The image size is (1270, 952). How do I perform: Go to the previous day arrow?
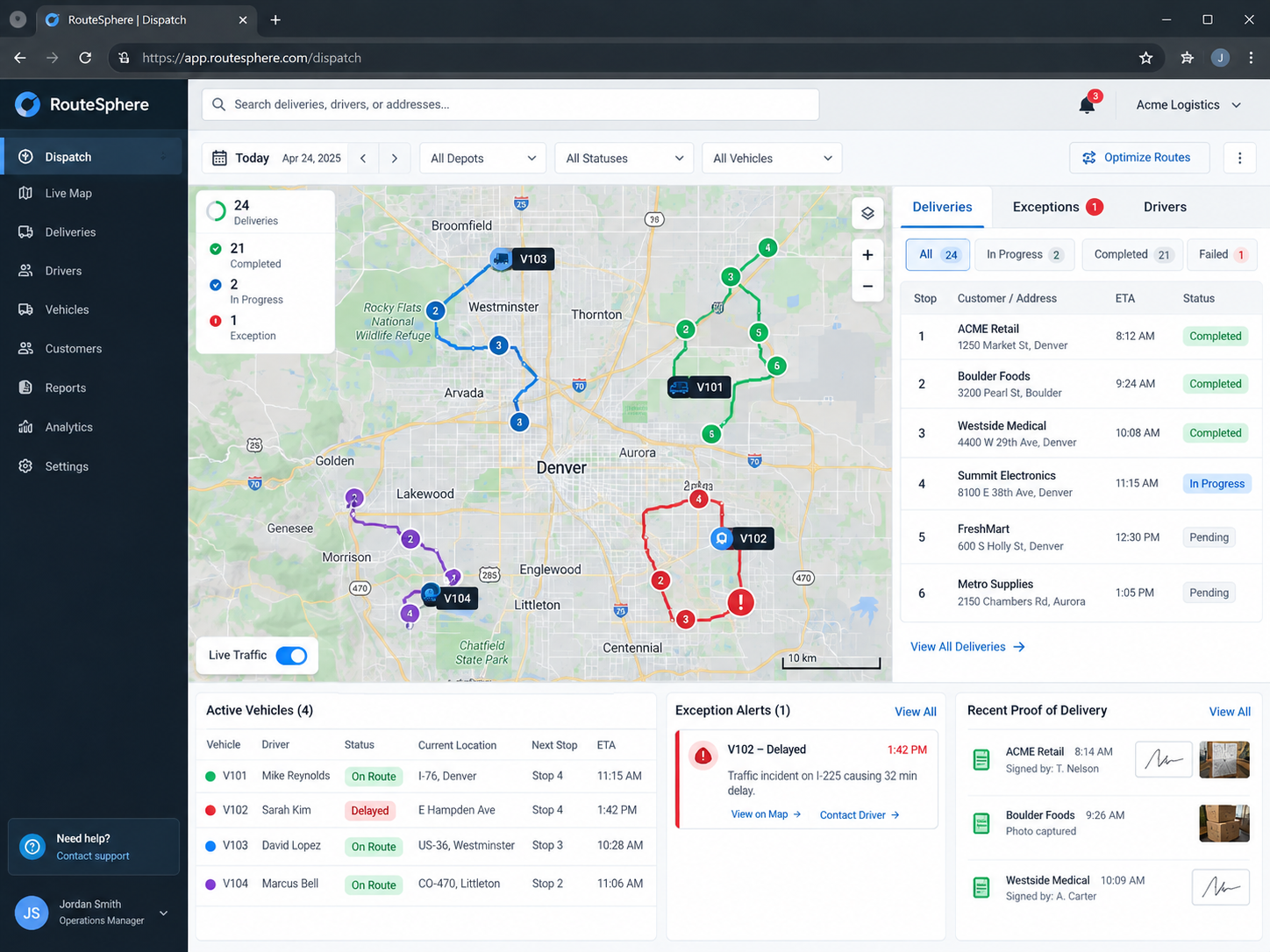[363, 159]
